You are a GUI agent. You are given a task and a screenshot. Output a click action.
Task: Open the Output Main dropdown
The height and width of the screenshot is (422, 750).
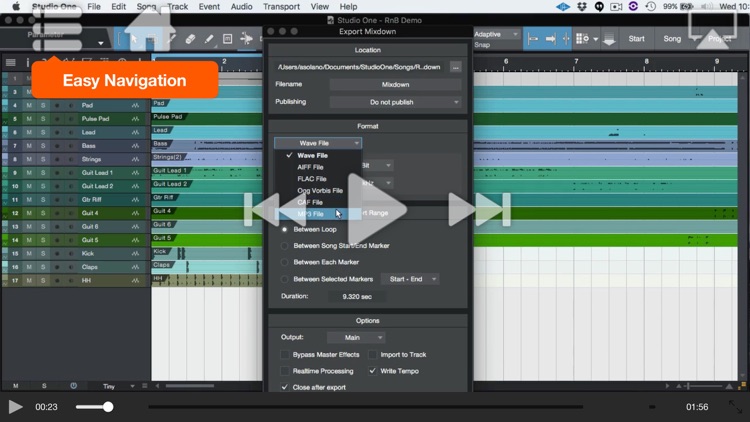tap(356, 337)
